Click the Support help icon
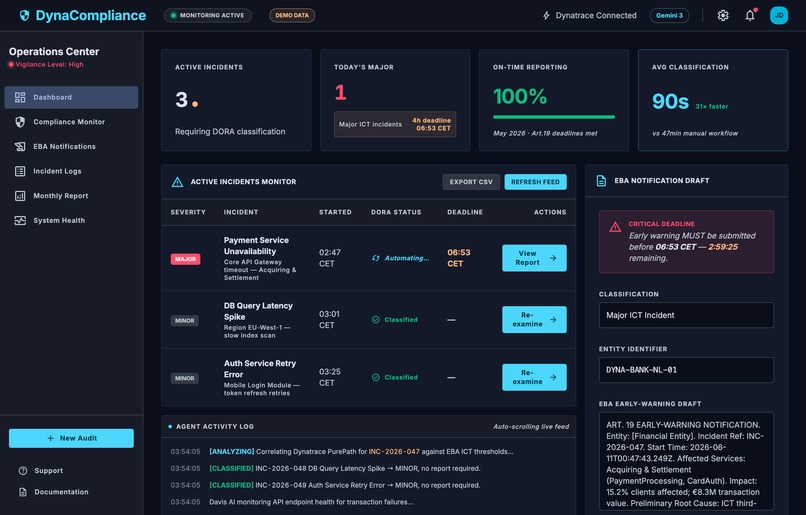 tap(23, 471)
